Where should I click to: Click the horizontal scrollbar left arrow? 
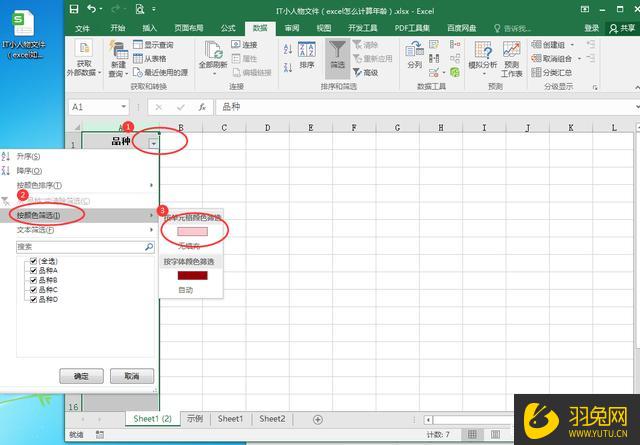428,420
